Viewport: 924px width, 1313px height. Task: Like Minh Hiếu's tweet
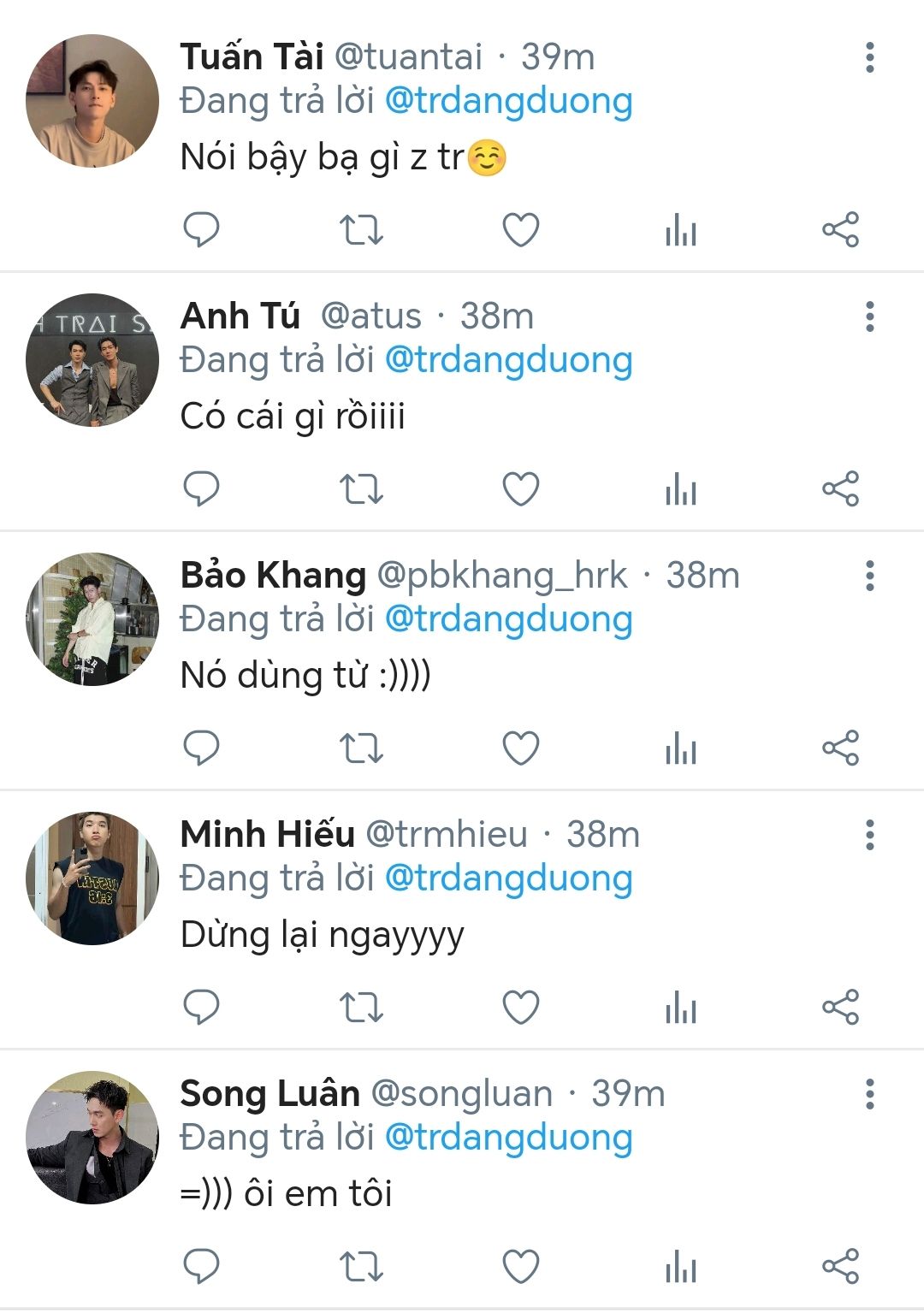(x=520, y=1008)
